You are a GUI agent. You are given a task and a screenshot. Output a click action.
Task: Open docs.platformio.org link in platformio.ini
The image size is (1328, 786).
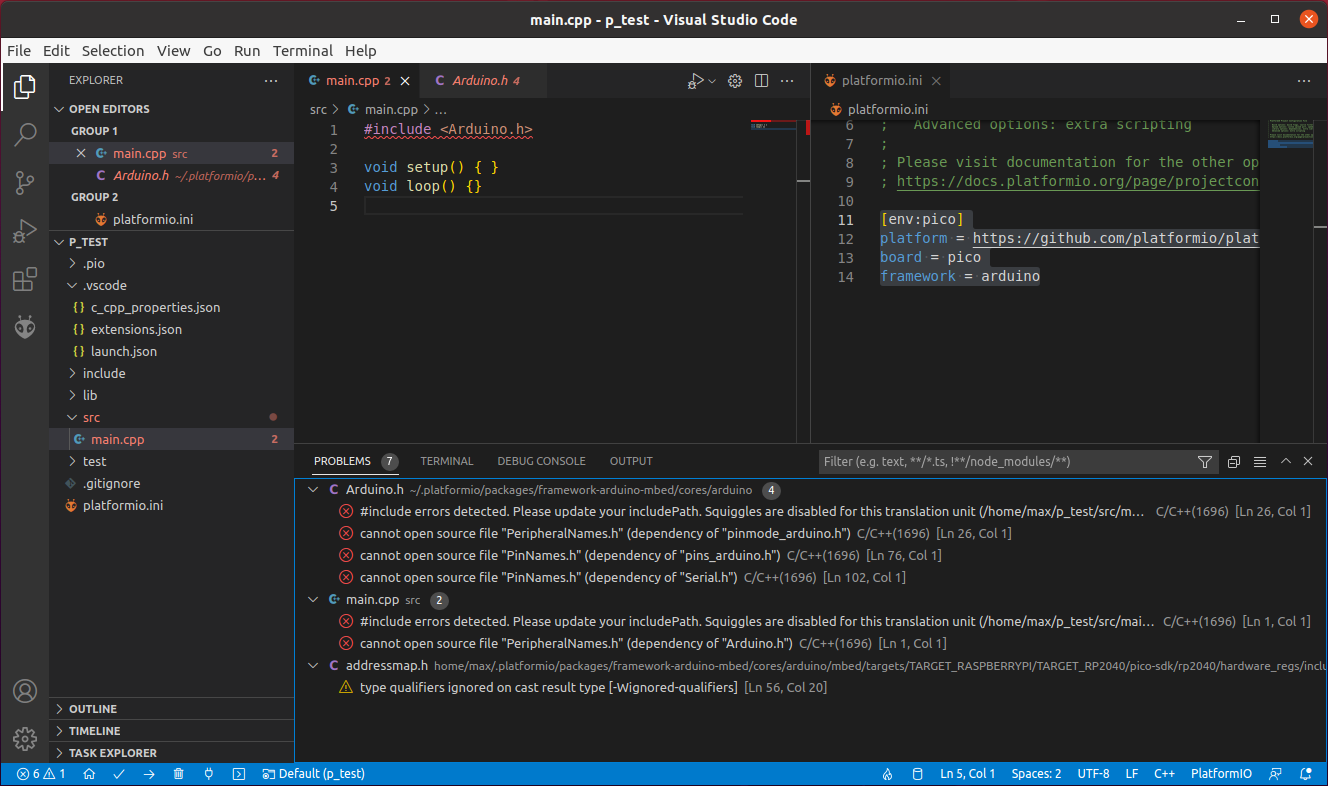tap(1076, 182)
